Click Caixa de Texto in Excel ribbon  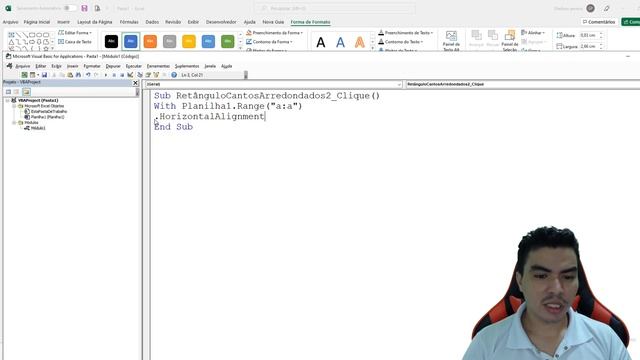[x=75, y=42]
